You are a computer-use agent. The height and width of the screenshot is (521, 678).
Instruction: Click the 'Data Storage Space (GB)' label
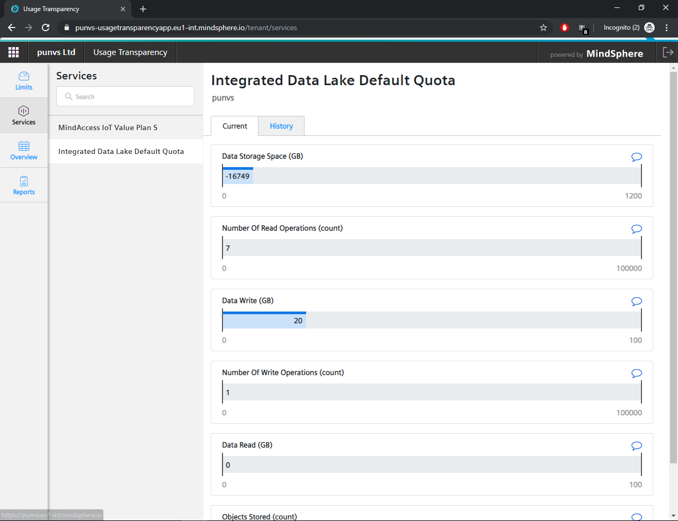tap(262, 156)
